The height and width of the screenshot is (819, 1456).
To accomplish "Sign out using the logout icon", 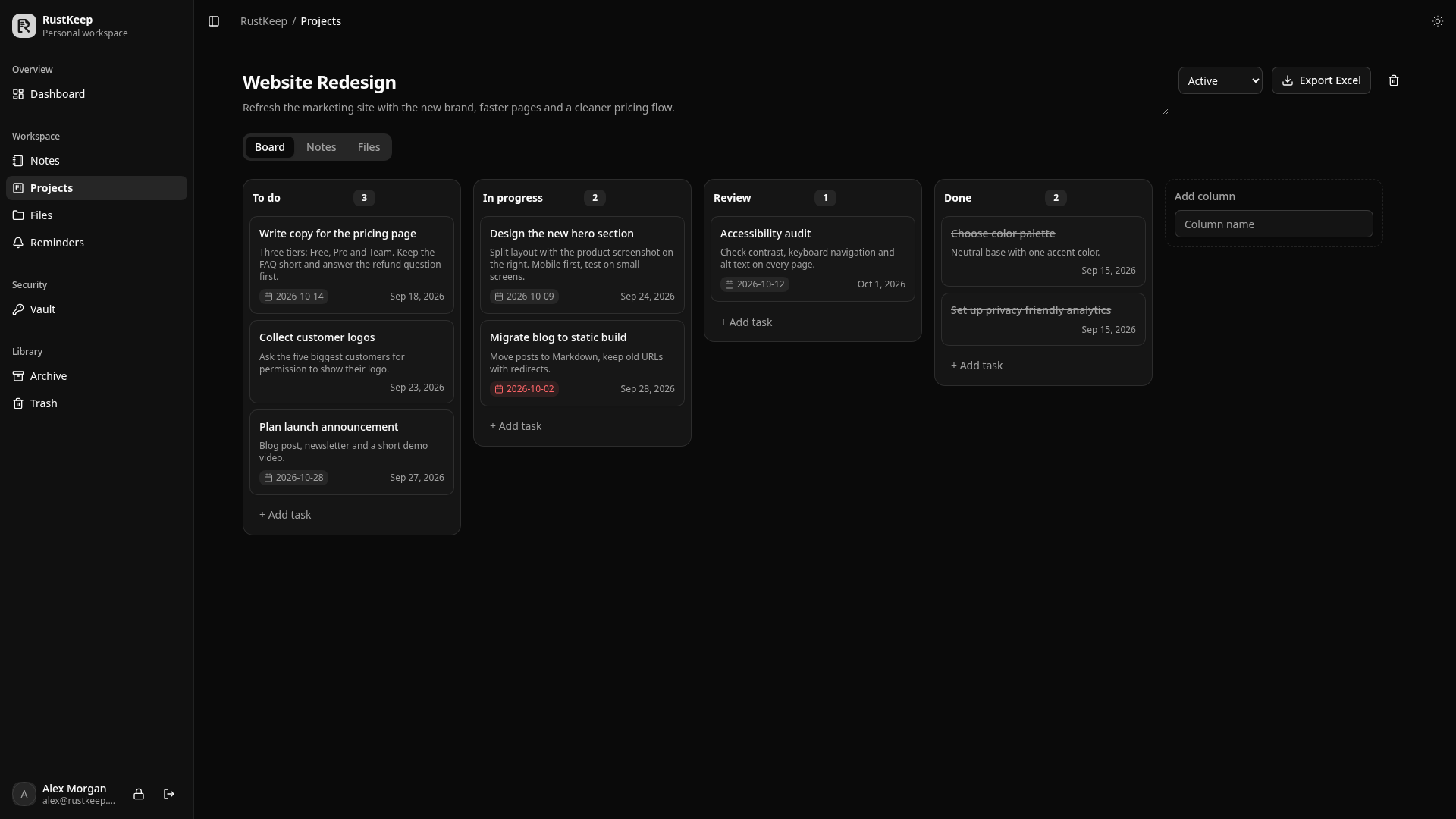I will coord(169,794).
